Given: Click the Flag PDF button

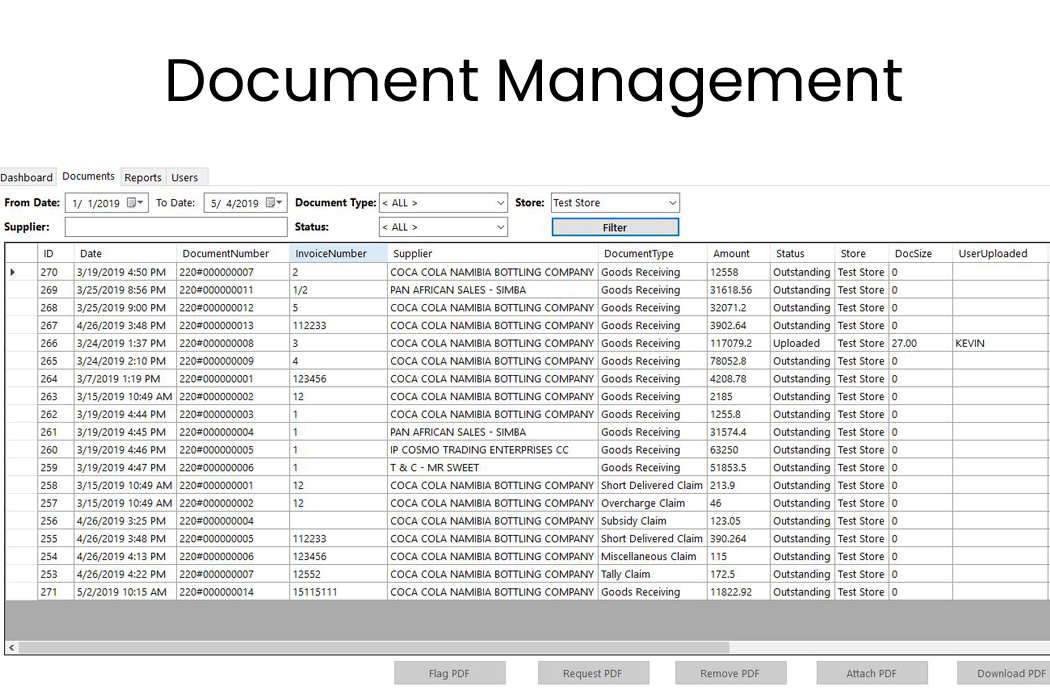Looking at the screenshot, I should click(x=449, y=672).
